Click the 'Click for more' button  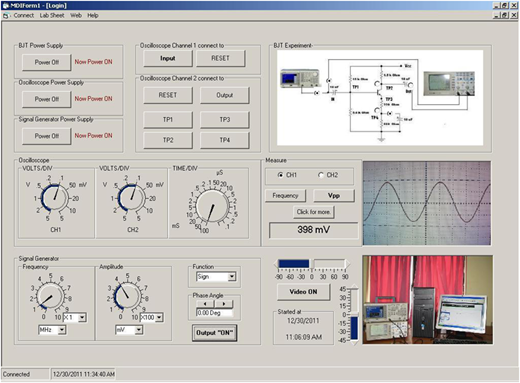coord(314,212)
